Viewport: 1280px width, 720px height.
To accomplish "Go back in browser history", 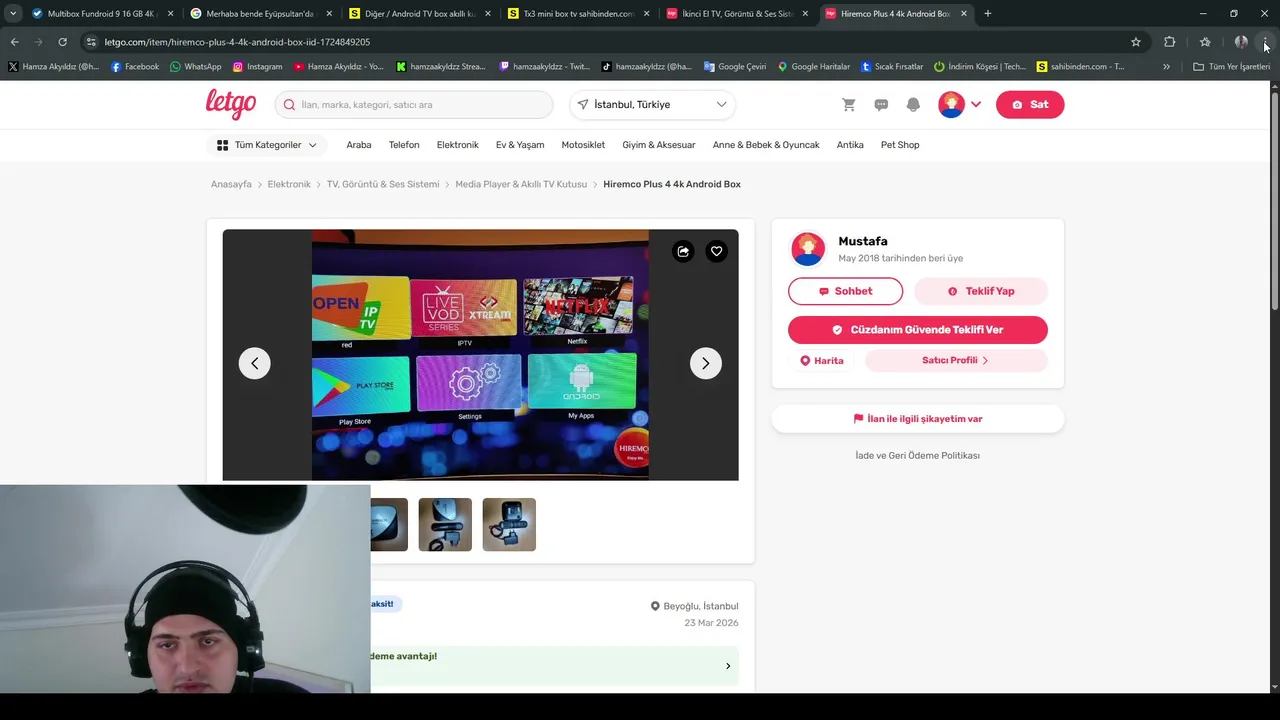I will pos(14,42).
